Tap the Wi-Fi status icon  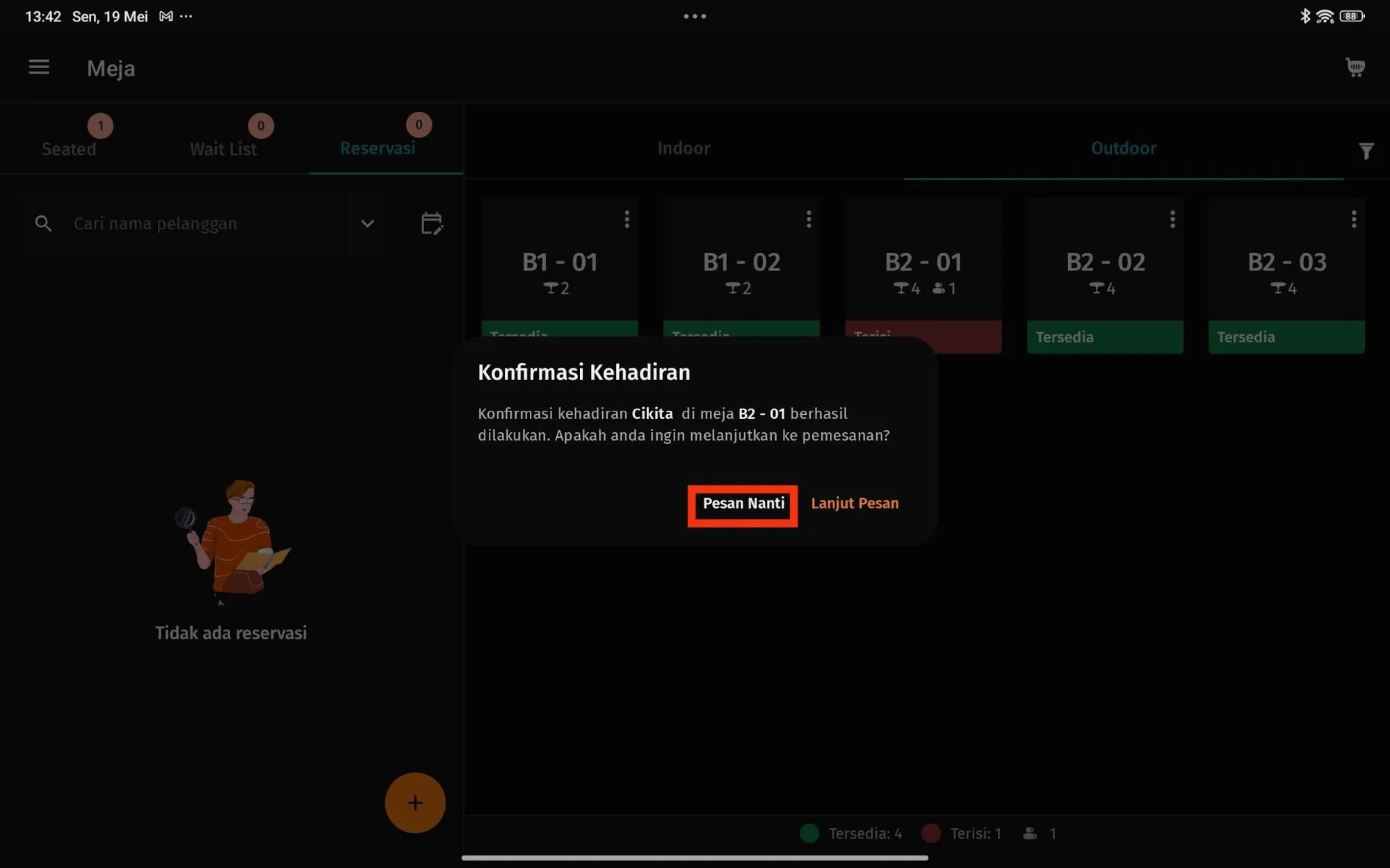point(1325,16)
